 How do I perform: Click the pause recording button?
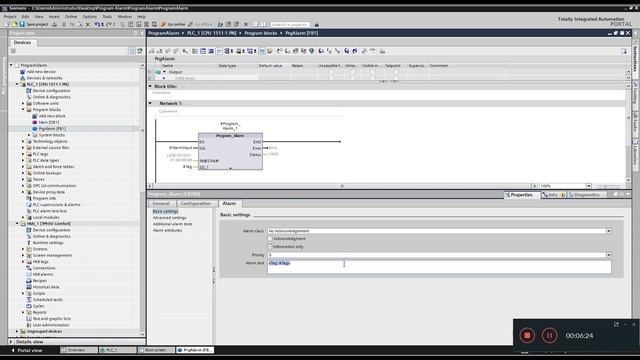[549, 336]
